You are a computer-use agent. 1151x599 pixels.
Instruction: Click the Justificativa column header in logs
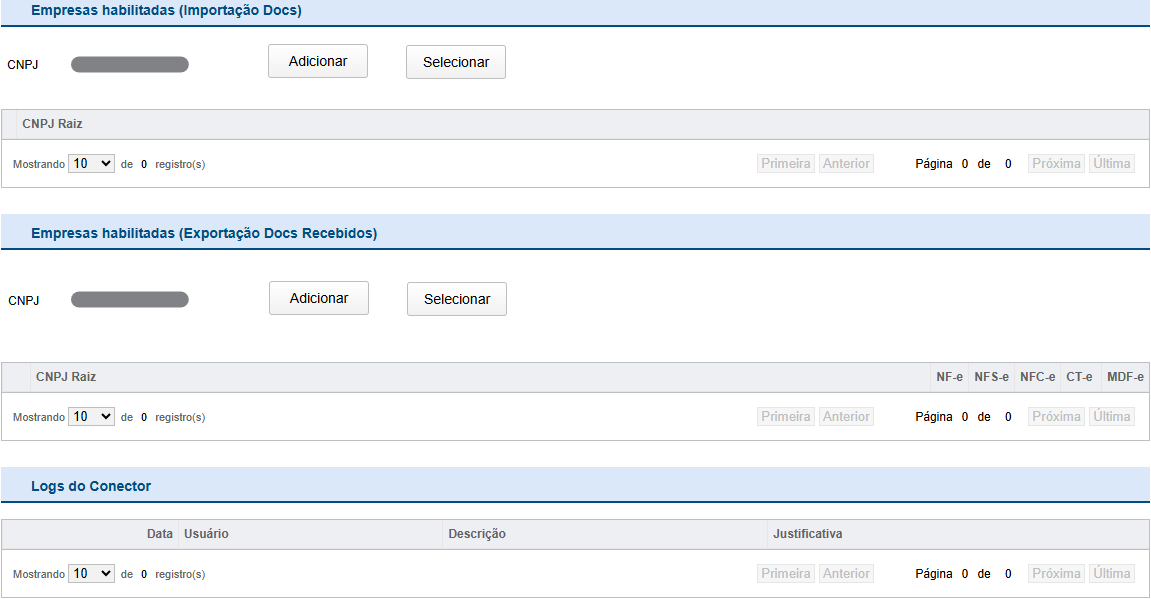point(807,534)
